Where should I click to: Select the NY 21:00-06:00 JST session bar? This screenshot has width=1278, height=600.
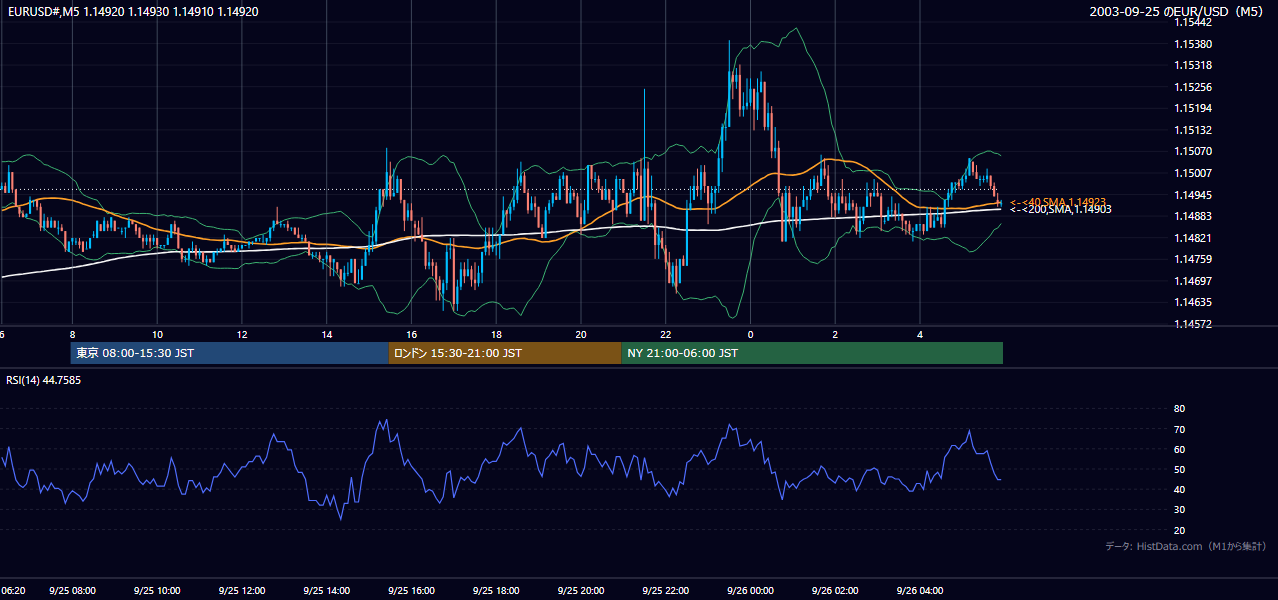(812, 353)
